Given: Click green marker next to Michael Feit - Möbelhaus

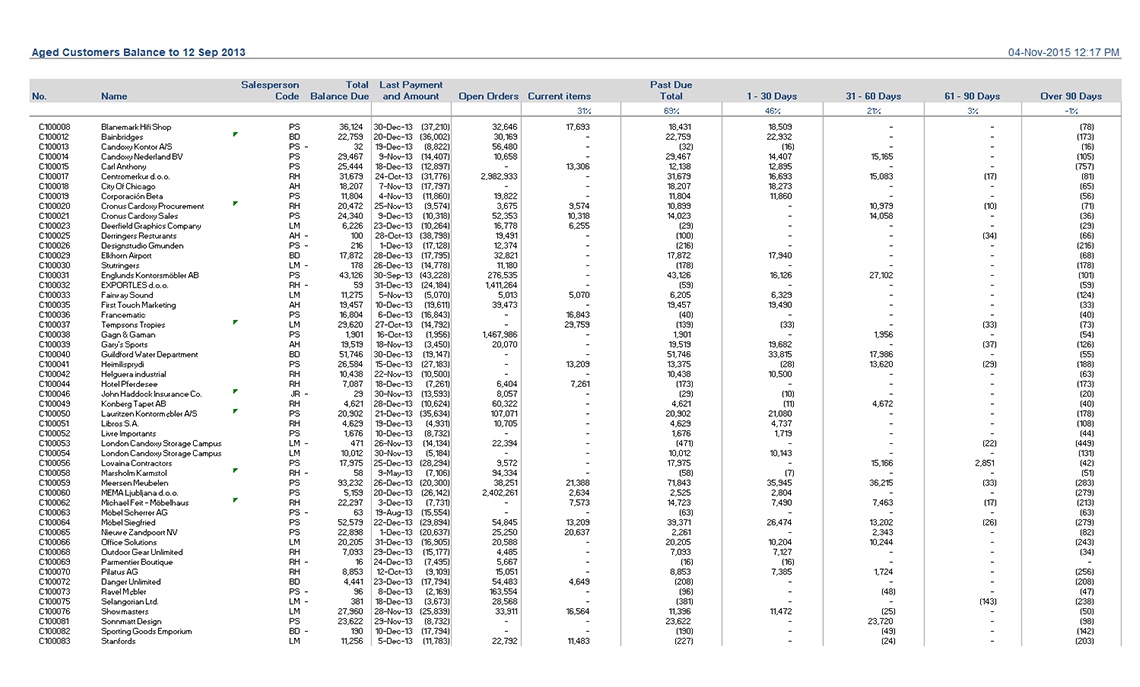Looking at the screenshot, I should pos(235,500).
